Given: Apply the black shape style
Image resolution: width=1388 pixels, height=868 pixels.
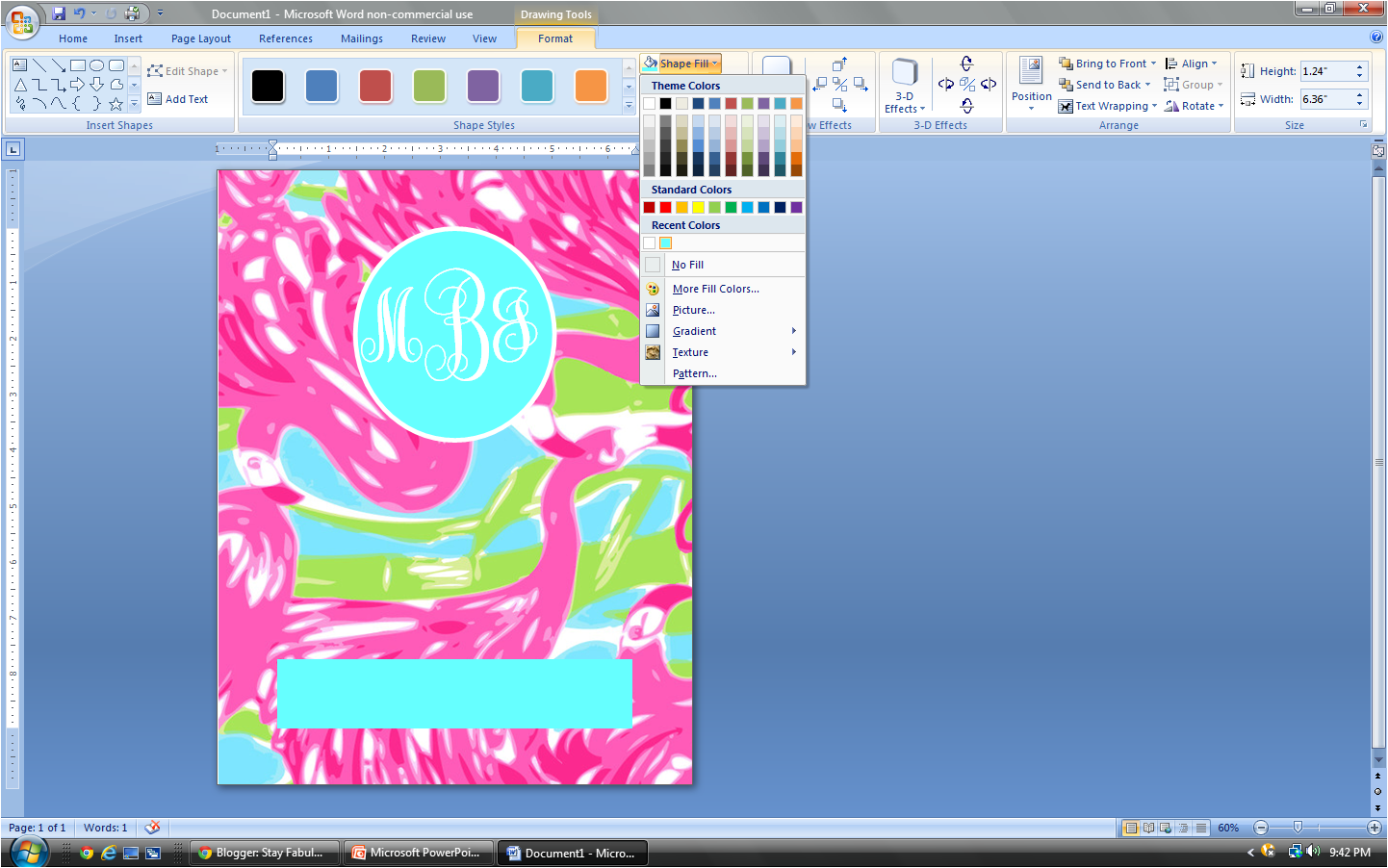Looking at the screenshot, I should coord(268,86).
